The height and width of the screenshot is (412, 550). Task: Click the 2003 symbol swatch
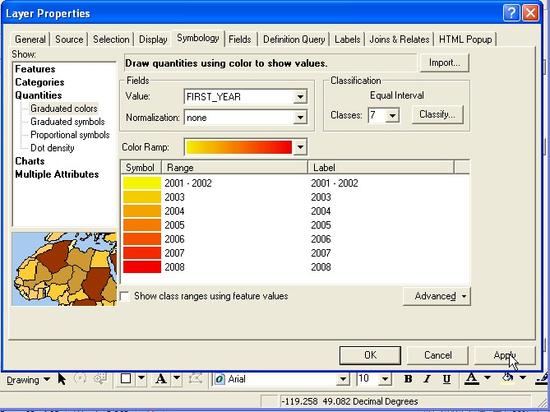click(x=142, y=197)
